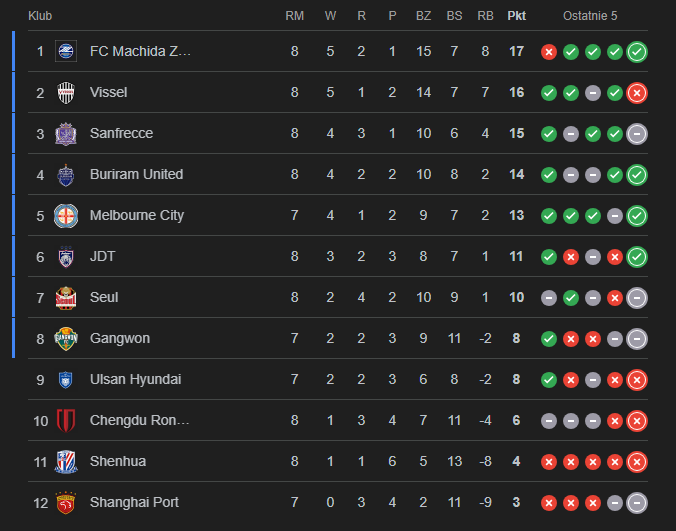
Task: Click the Seul club crest icon
Action: click(67, 297)
